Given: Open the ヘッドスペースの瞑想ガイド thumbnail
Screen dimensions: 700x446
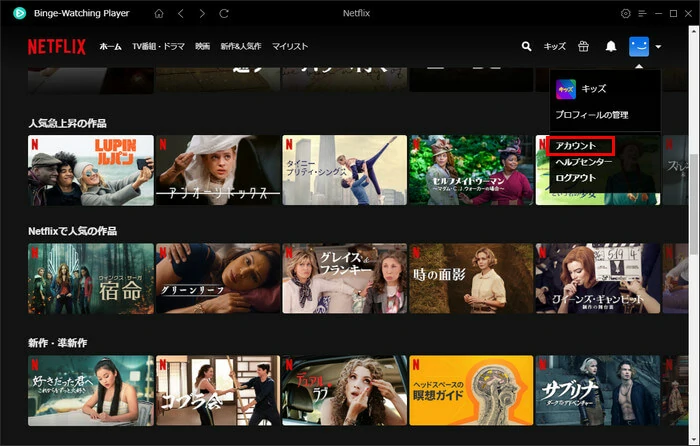Looking at the screenshot, I should pyautogui.click(x=471, y=391).
